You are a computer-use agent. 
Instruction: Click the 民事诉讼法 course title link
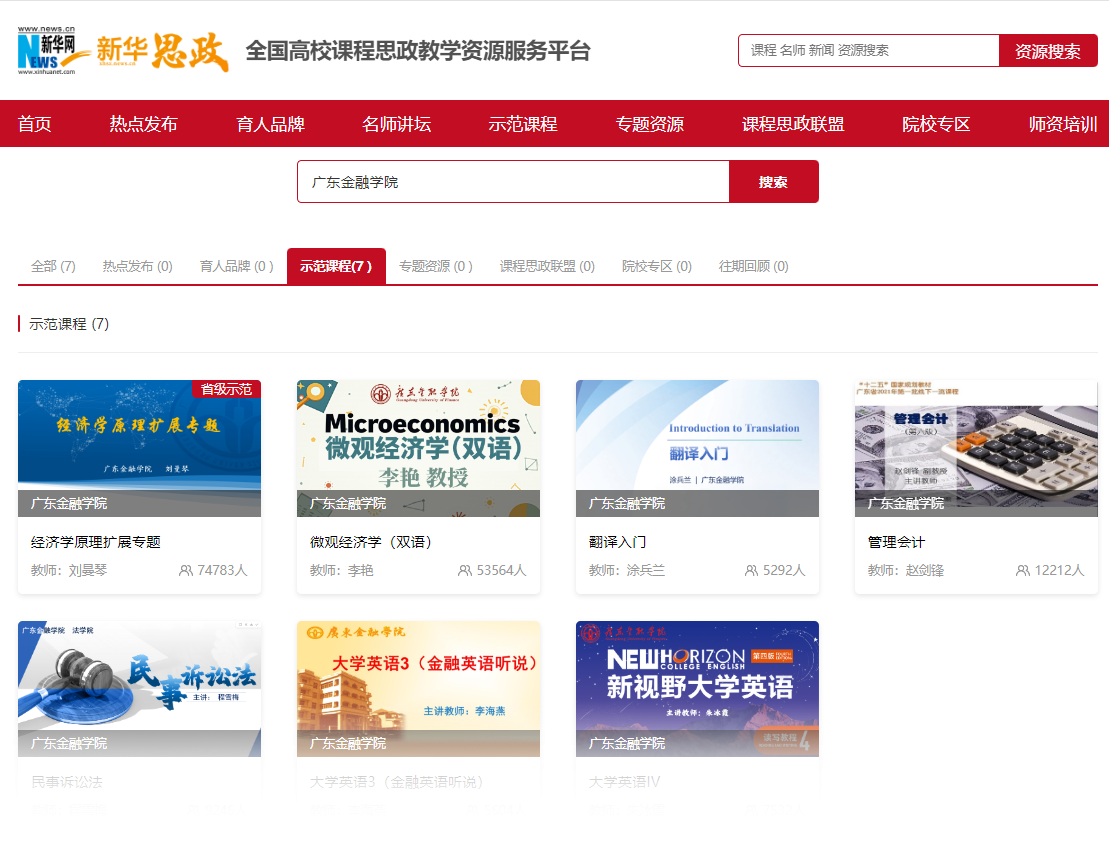pyautogui.click(x=67, y=782)
